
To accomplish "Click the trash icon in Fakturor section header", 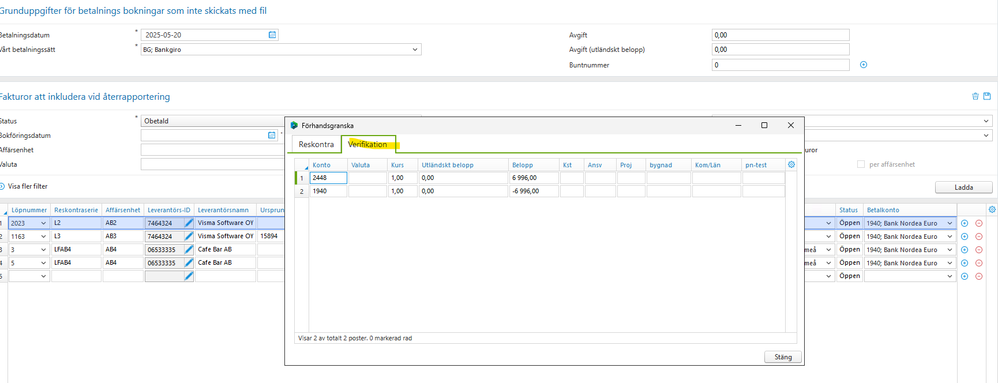I will (x=975, y=97).
